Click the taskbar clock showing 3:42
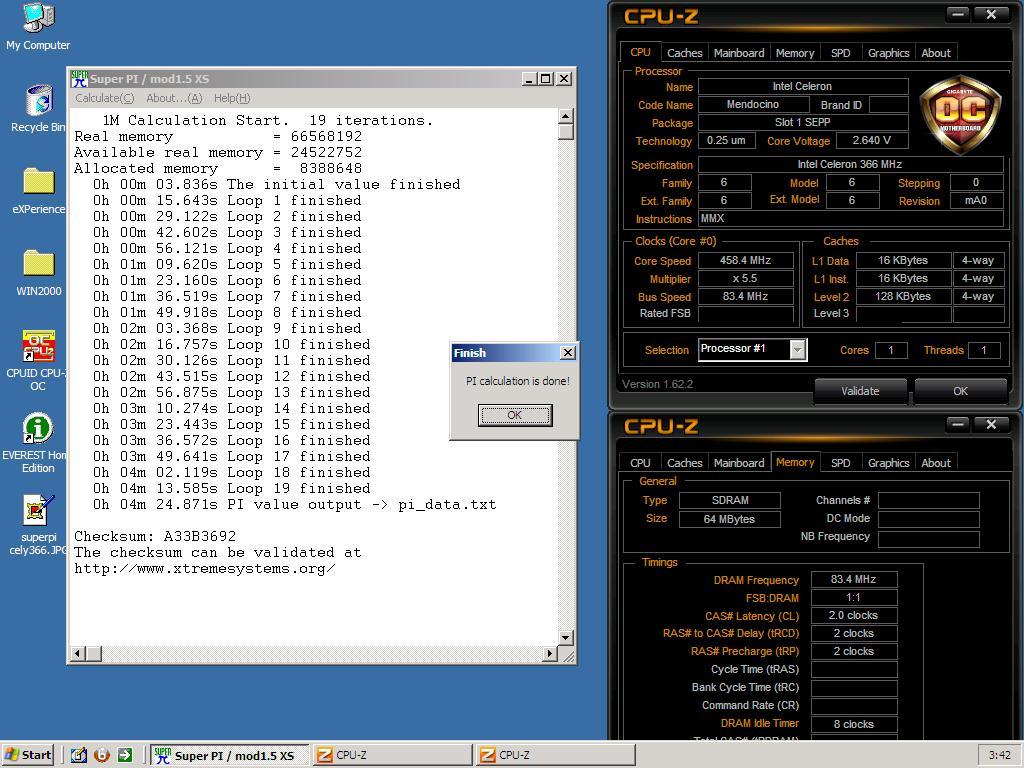Screen dimensions: 1024x768 999,755
